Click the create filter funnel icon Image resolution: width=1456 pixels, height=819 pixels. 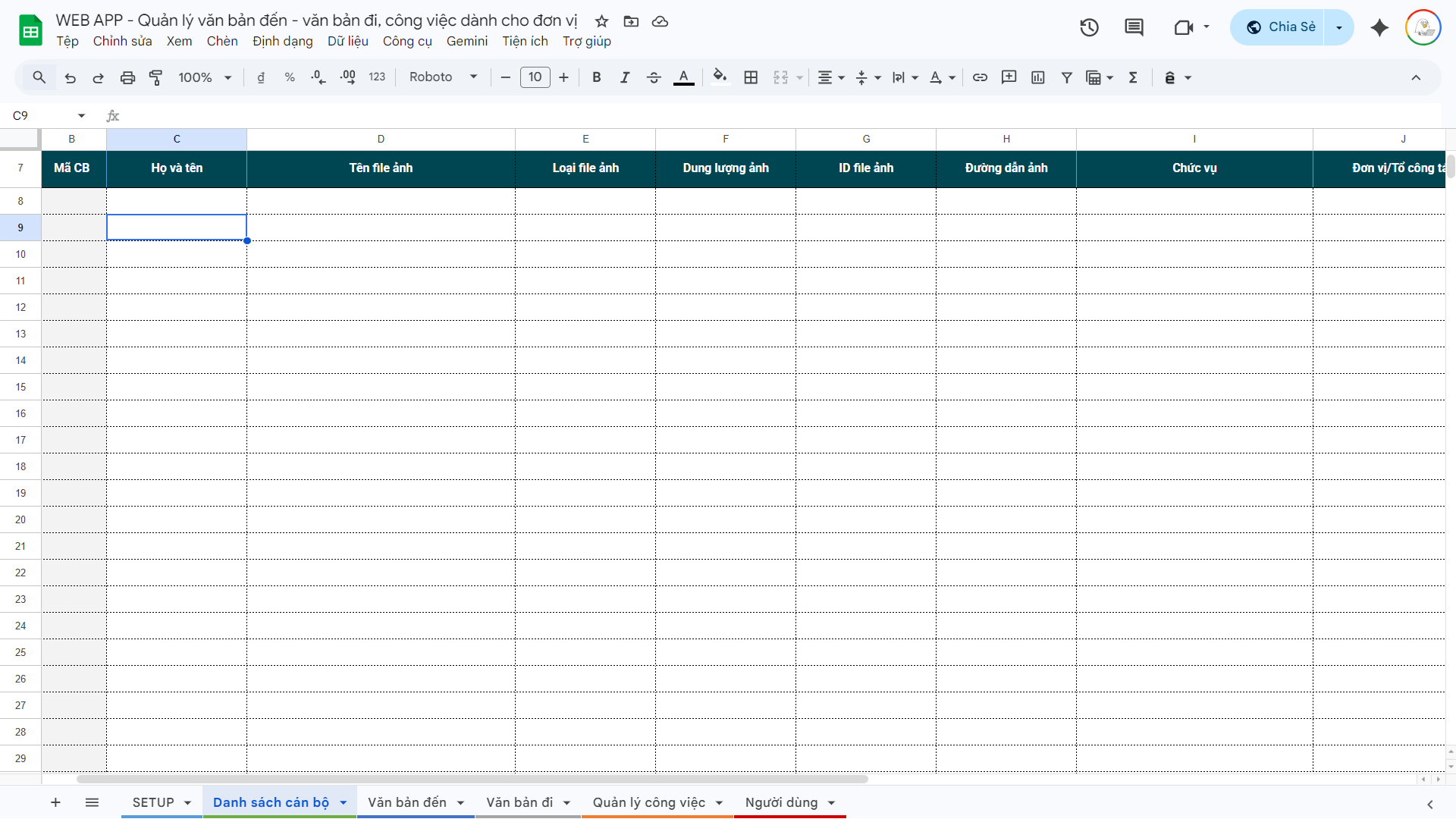click(1066, 77)
